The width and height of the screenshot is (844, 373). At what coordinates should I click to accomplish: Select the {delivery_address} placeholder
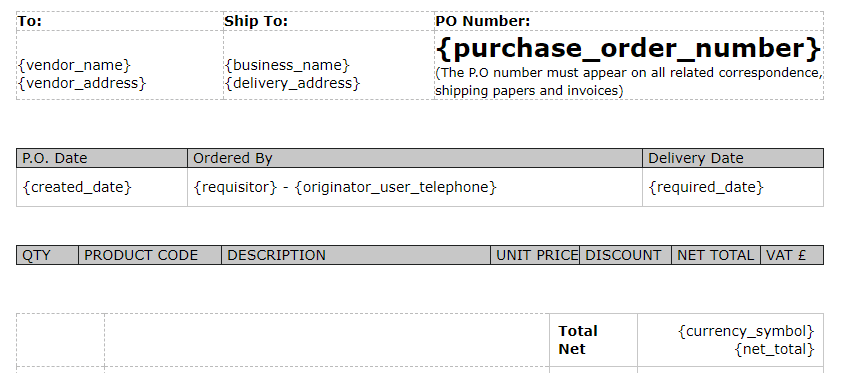[x=292, y=83]
